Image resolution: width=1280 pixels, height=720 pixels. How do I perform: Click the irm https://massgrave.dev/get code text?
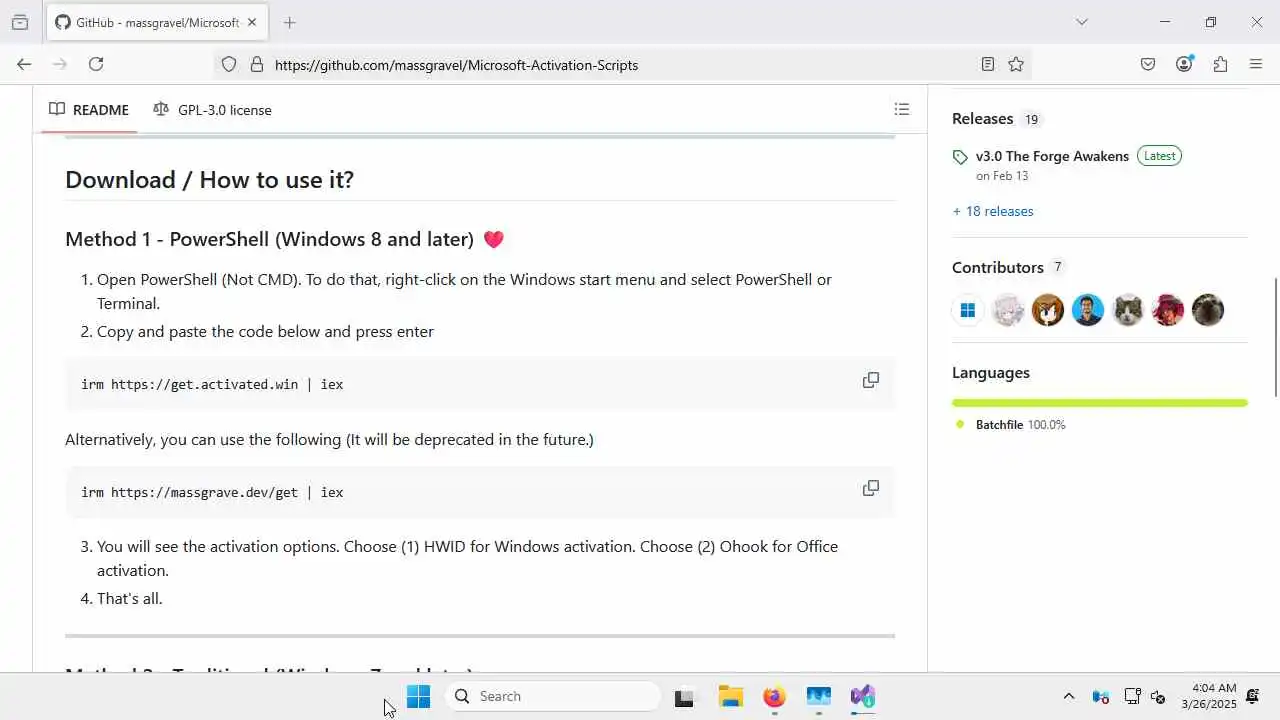click(212, 492)
